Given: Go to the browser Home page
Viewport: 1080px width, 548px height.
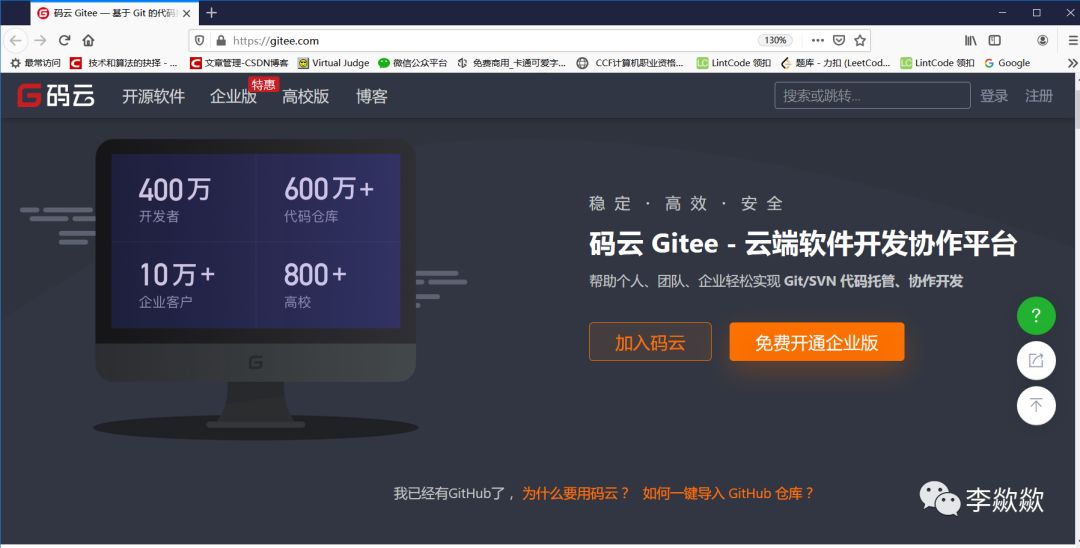Looking at the screenshot, I should (x=88, y=41).
